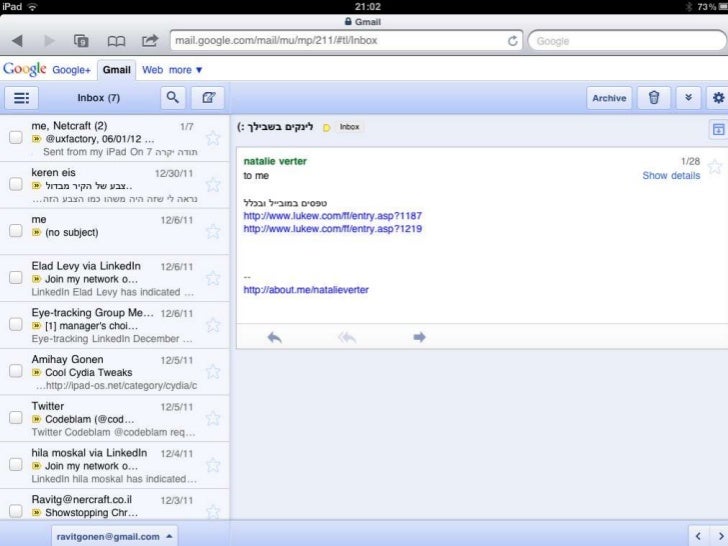Open about.me/natalieverter link
728x546 pixels.
point(306,290)
